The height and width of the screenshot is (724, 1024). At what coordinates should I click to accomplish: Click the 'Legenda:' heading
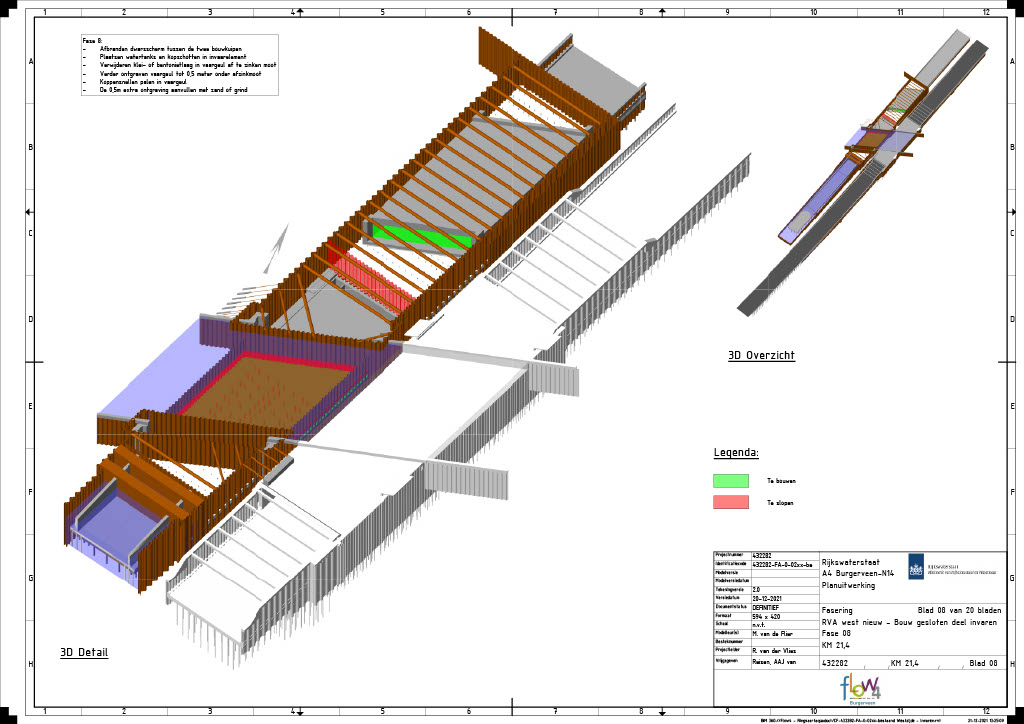click(x=736, y=453)
